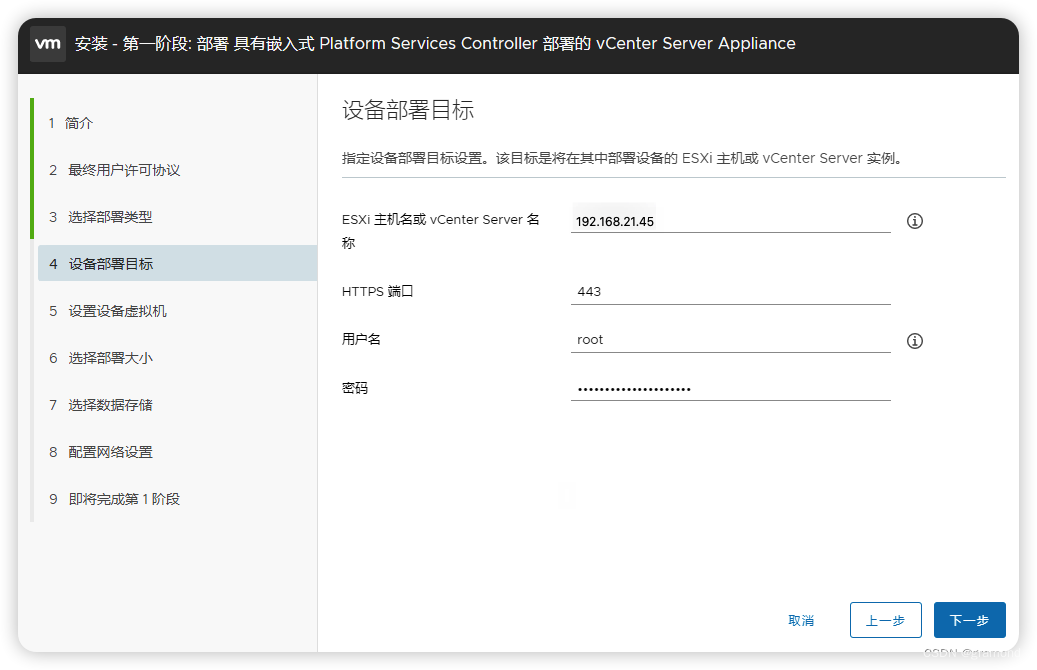
Task: Select step 6 选择部署大小
Action: pos(101,358)
